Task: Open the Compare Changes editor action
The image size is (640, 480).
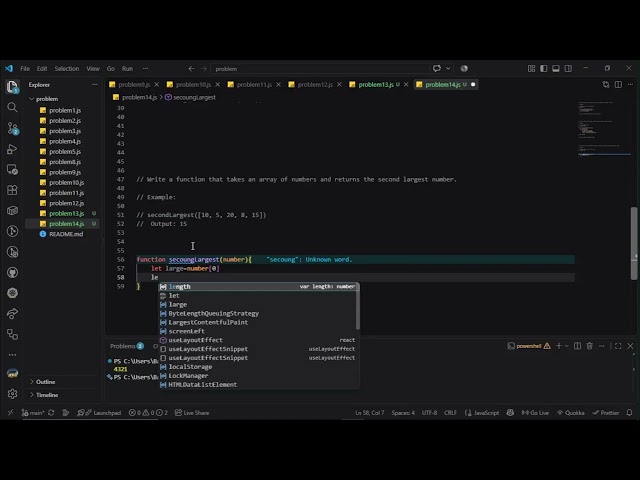Action: click(x=606, y=84)
